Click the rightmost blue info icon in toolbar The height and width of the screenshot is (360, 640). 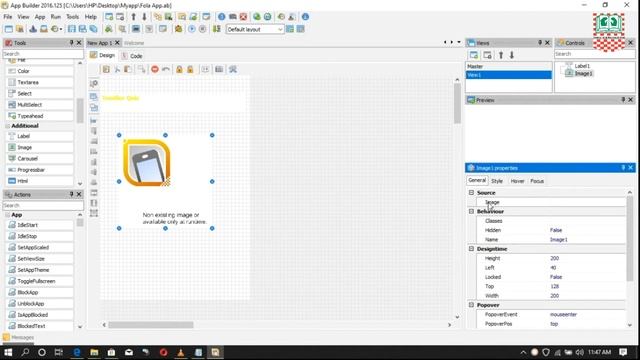tap(305, 17)
